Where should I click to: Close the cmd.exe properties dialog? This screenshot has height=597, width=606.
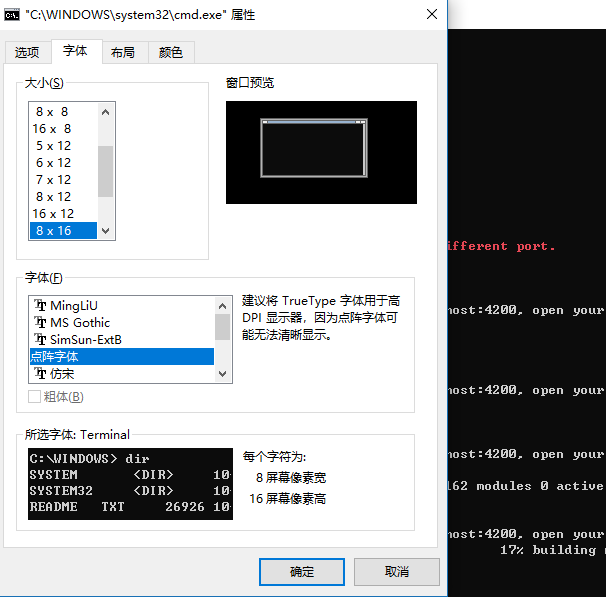(432, 14)
